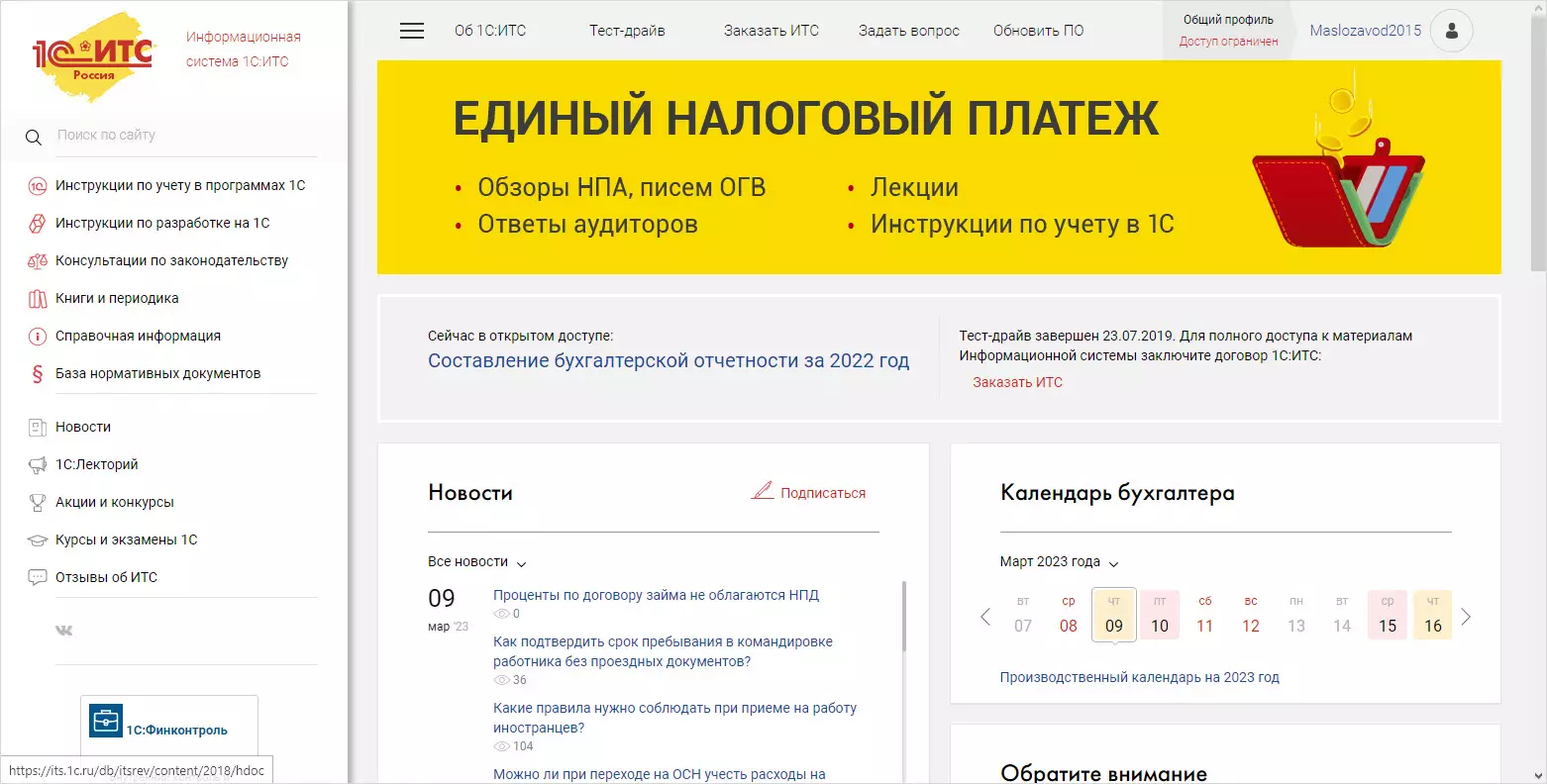Open the Тест-драйв menu item
The width and height of the screenshot is (1547, 784).
pos(627,31)
